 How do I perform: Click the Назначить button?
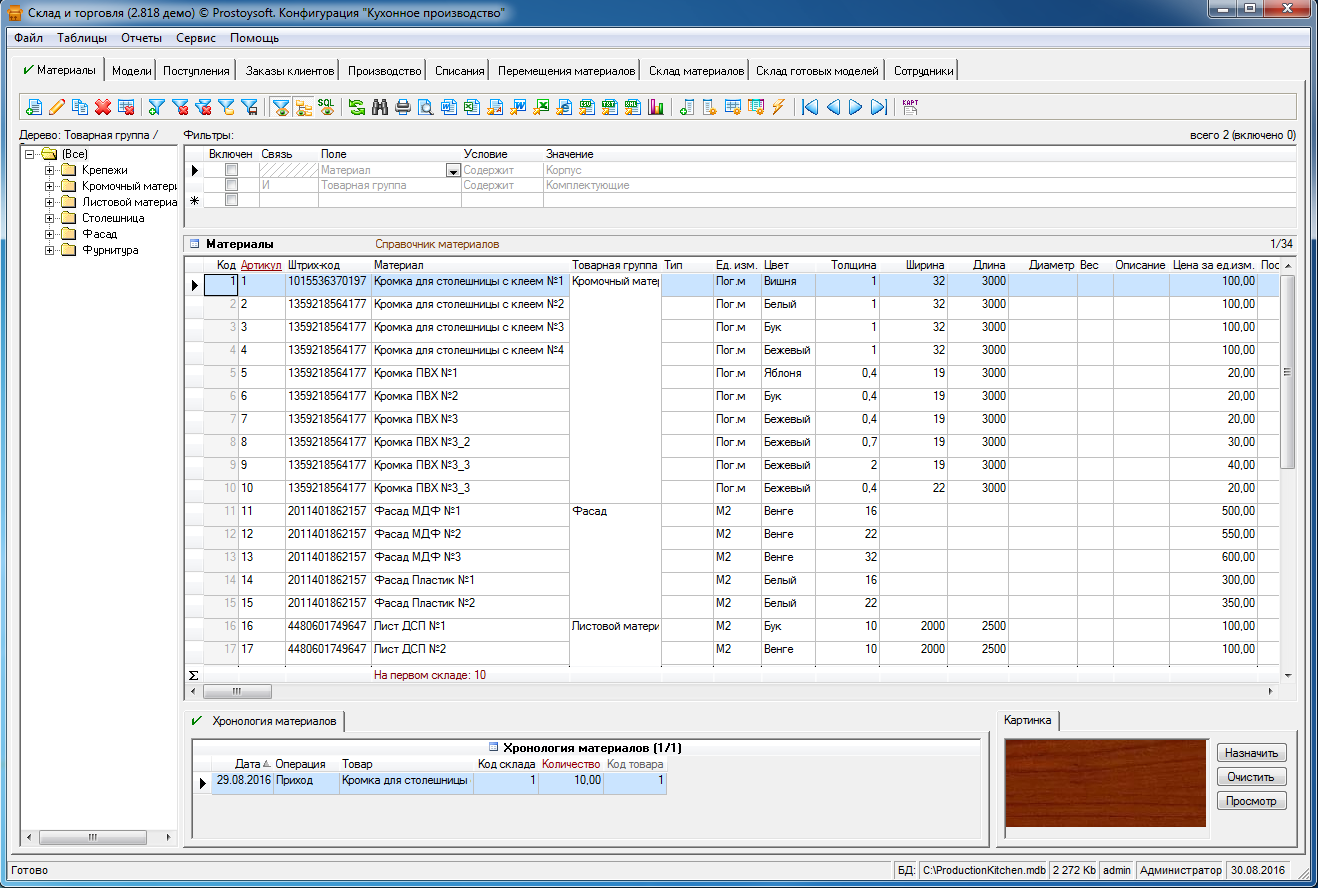tap(1252, 753)
